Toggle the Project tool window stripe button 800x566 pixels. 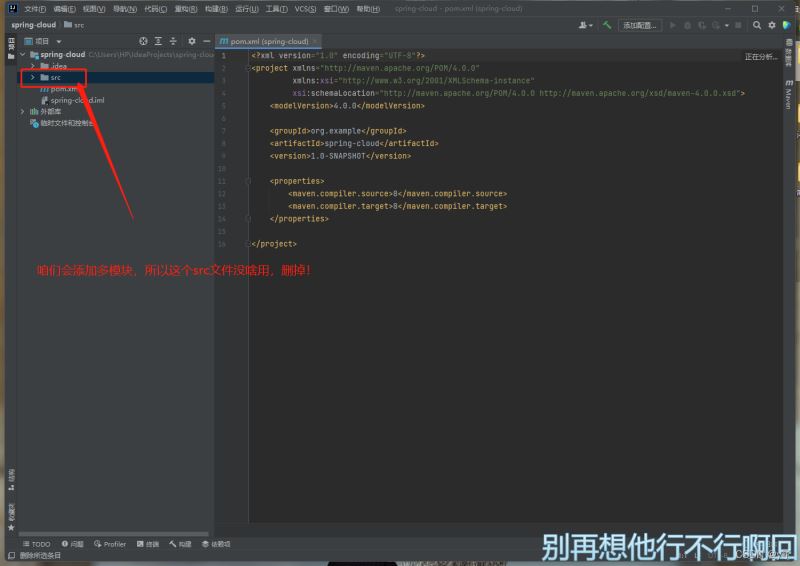(x=11, y=43)
